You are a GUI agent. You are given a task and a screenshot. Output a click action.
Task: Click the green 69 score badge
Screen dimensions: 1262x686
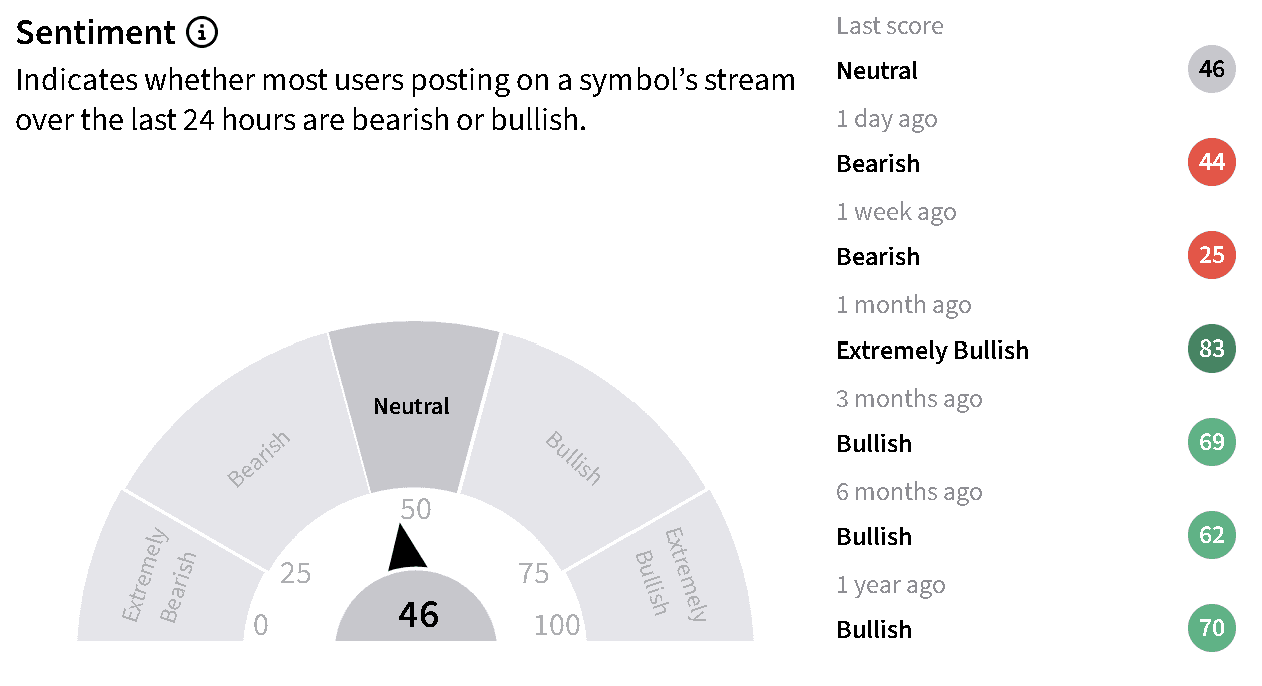point(1212,442)
